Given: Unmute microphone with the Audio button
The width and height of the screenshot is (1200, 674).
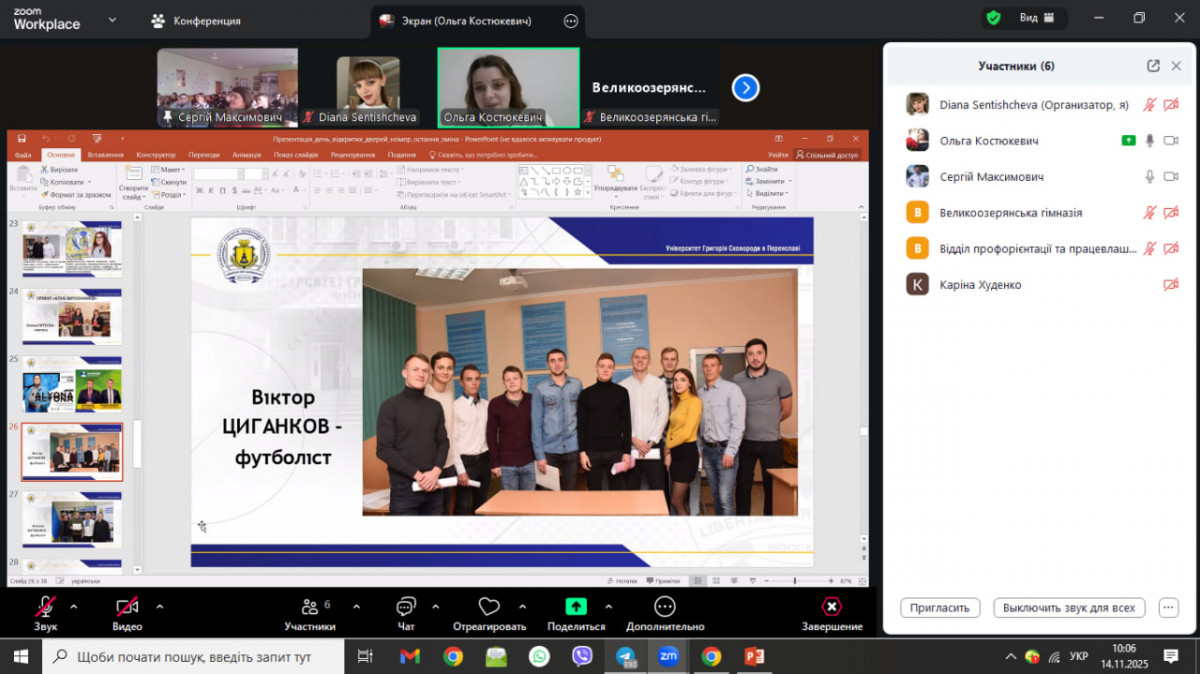Looking at the screenshot, I should pyautogui.click(x=45, y=607).
